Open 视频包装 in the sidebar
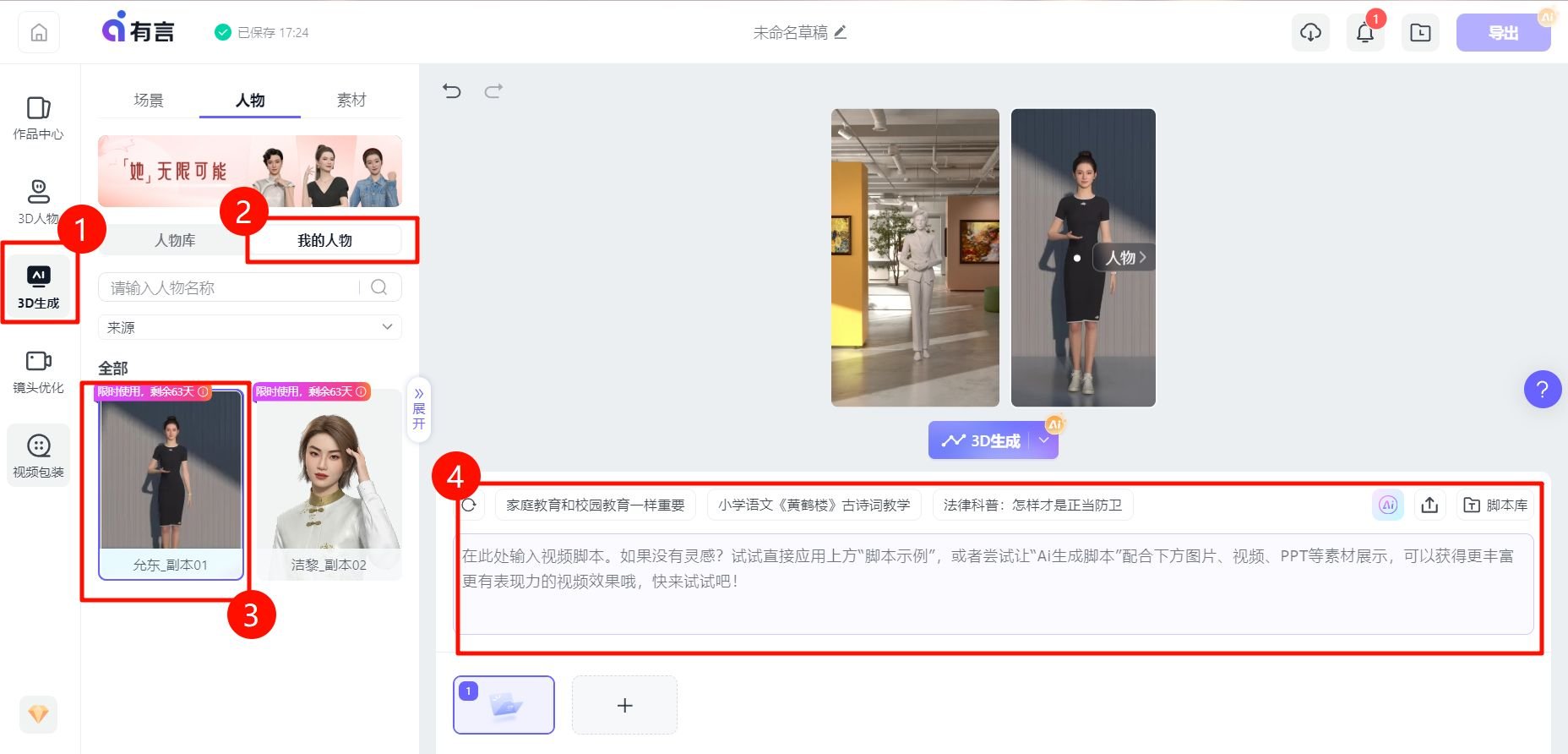 [38, 456]
